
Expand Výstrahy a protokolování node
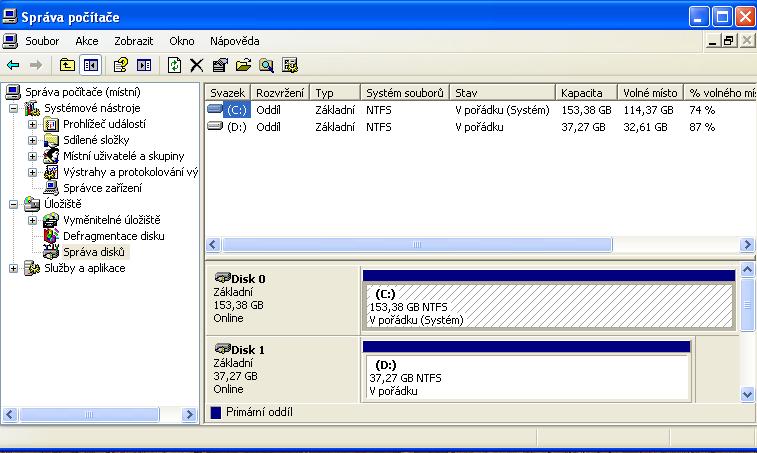[32, 172]
